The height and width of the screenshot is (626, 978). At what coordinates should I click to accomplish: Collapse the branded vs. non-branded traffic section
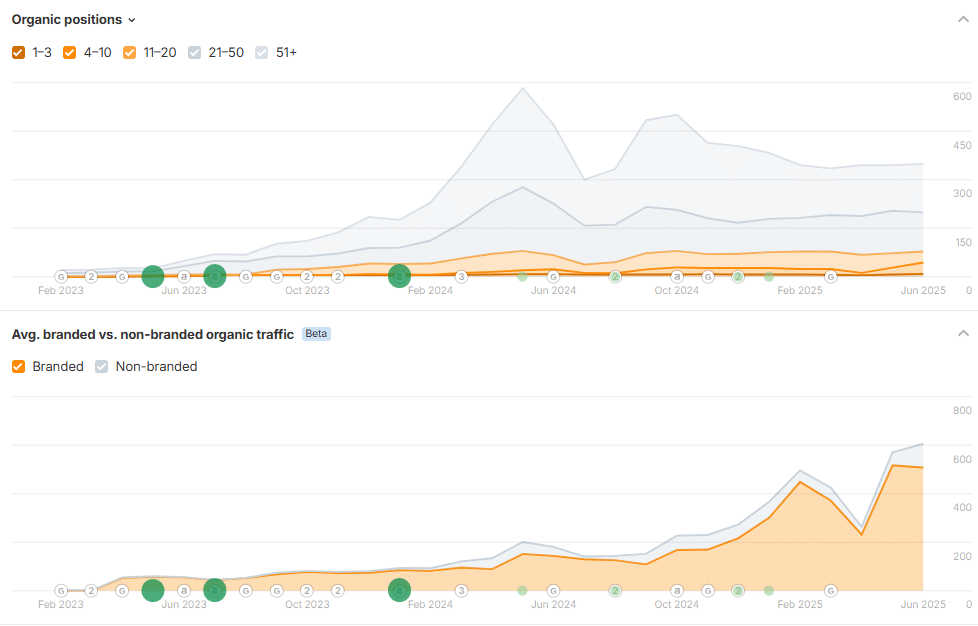963,333
